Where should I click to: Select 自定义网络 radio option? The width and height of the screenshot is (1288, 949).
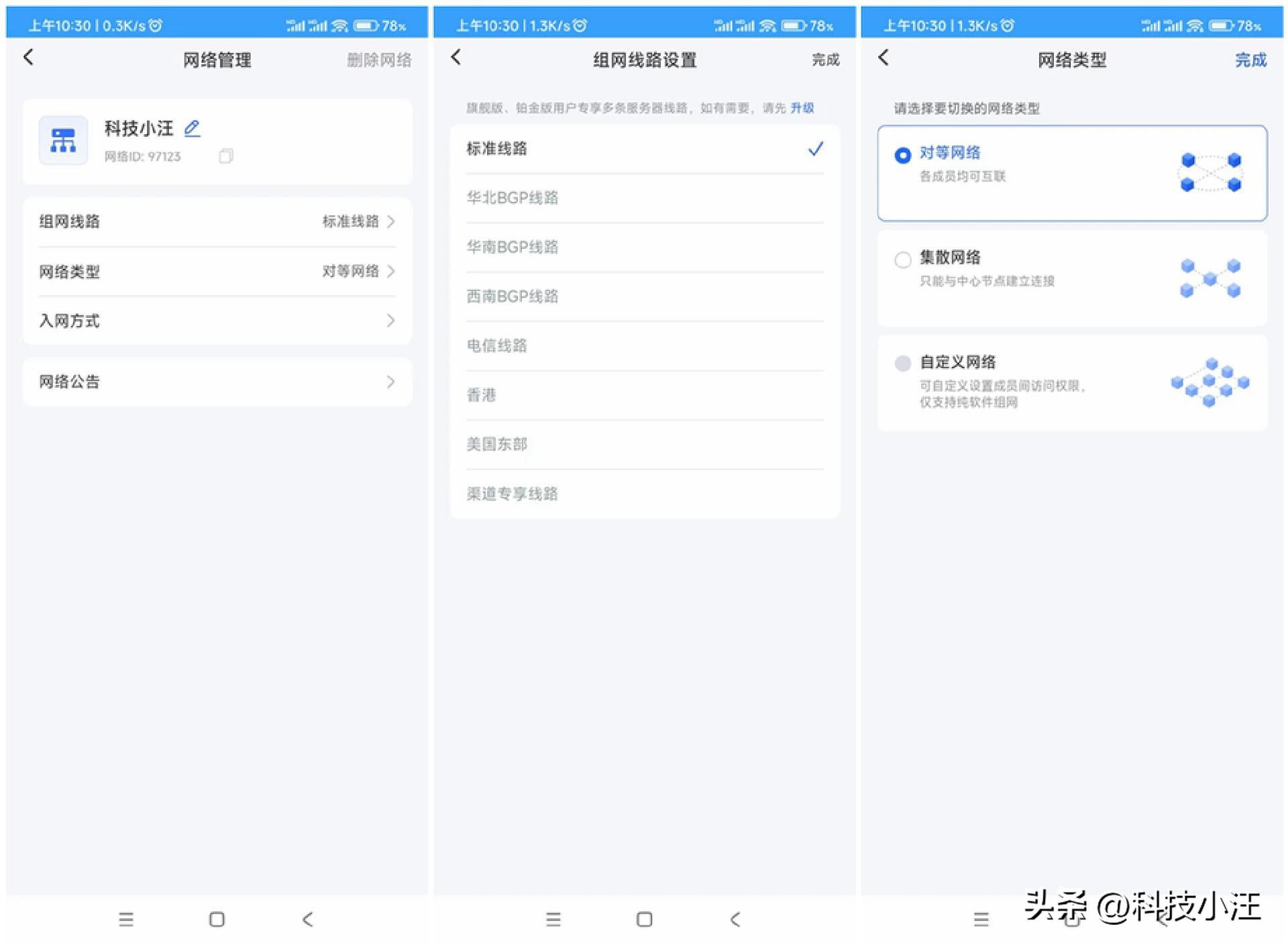(903, 364)
